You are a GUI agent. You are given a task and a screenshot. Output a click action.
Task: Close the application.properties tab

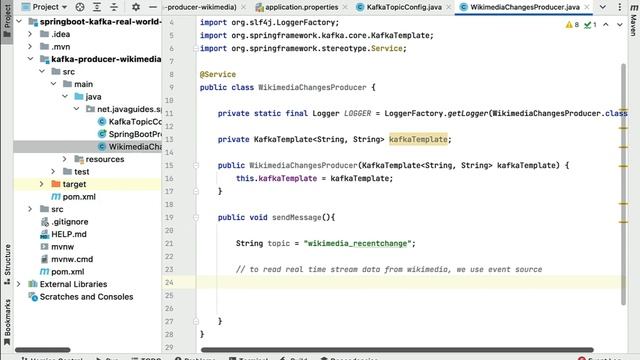coord(345,7)
